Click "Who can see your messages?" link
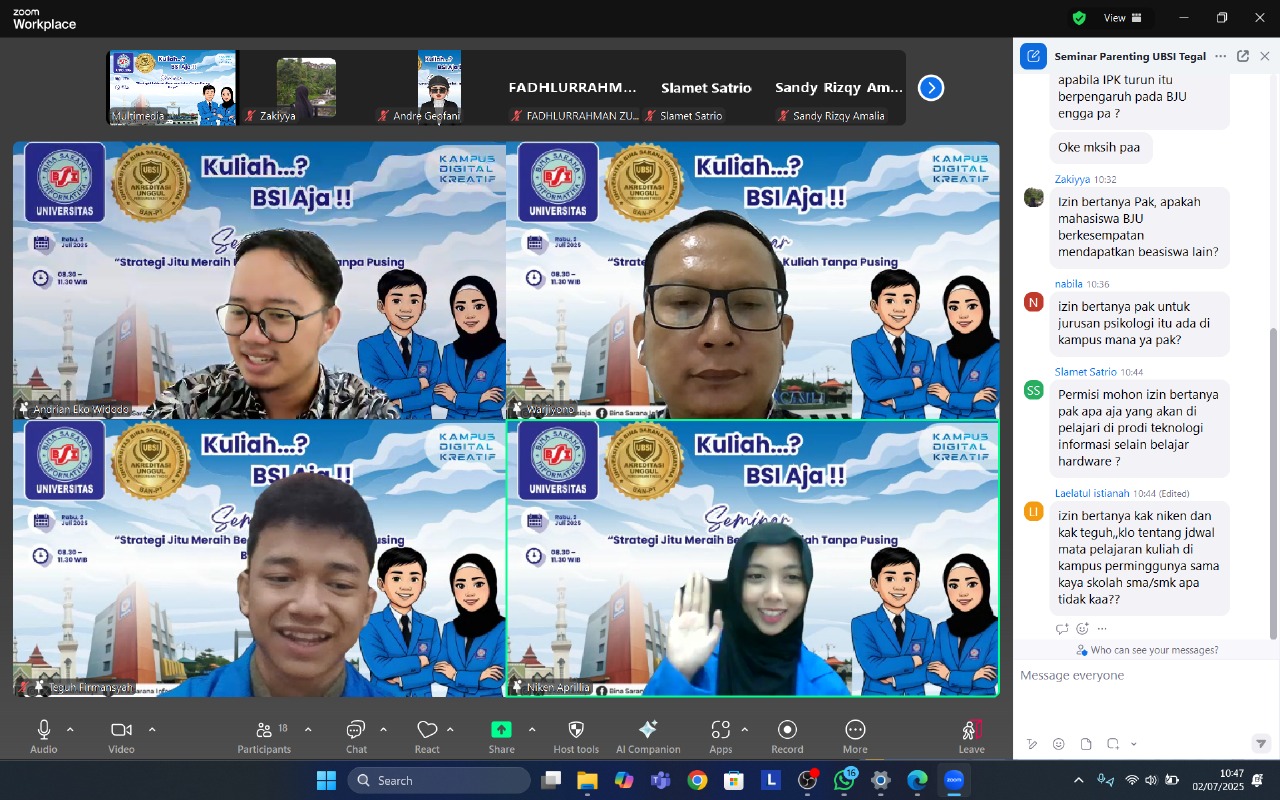1280x800 pixels. 1147,650
